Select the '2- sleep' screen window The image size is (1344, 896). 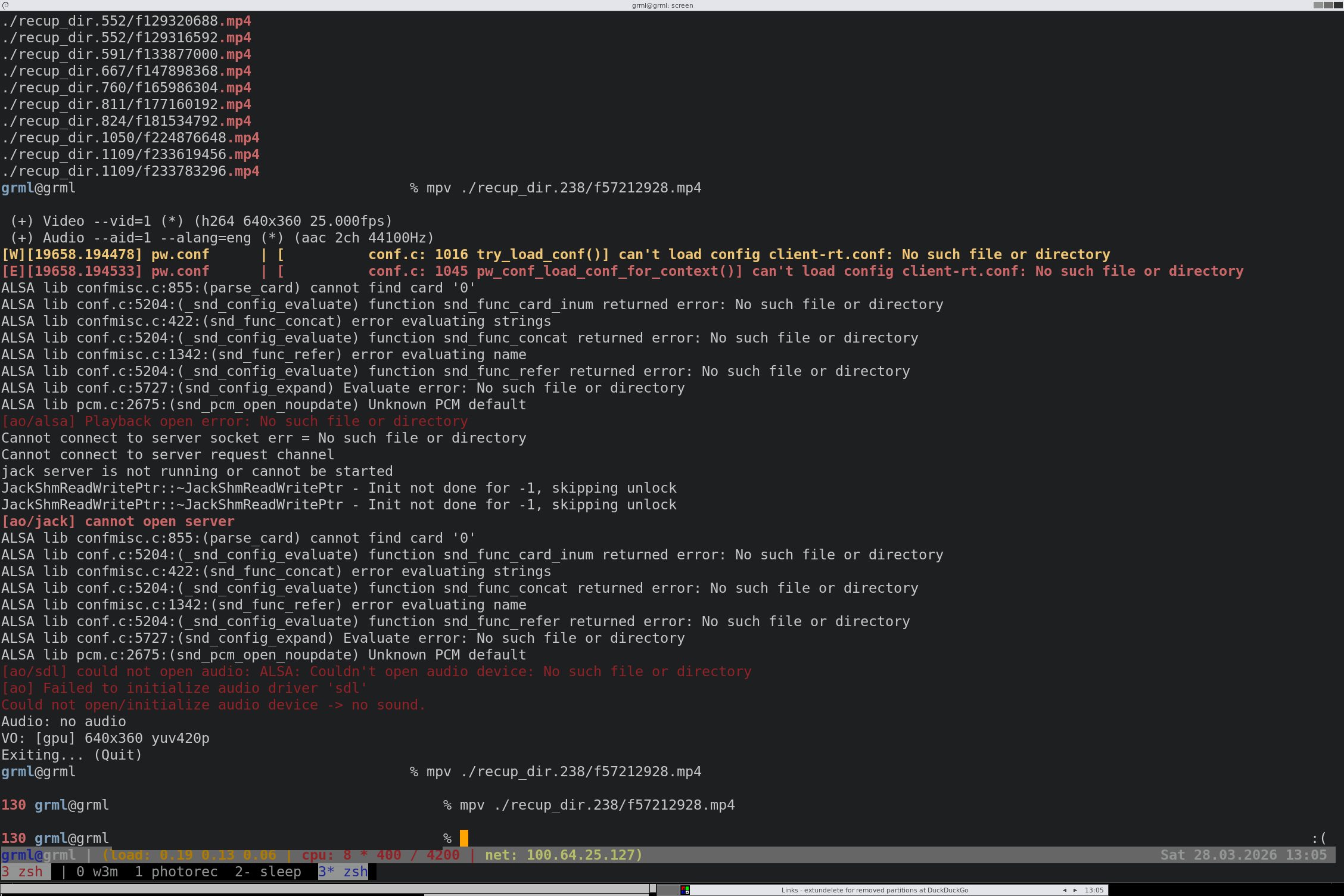(267, 872)
